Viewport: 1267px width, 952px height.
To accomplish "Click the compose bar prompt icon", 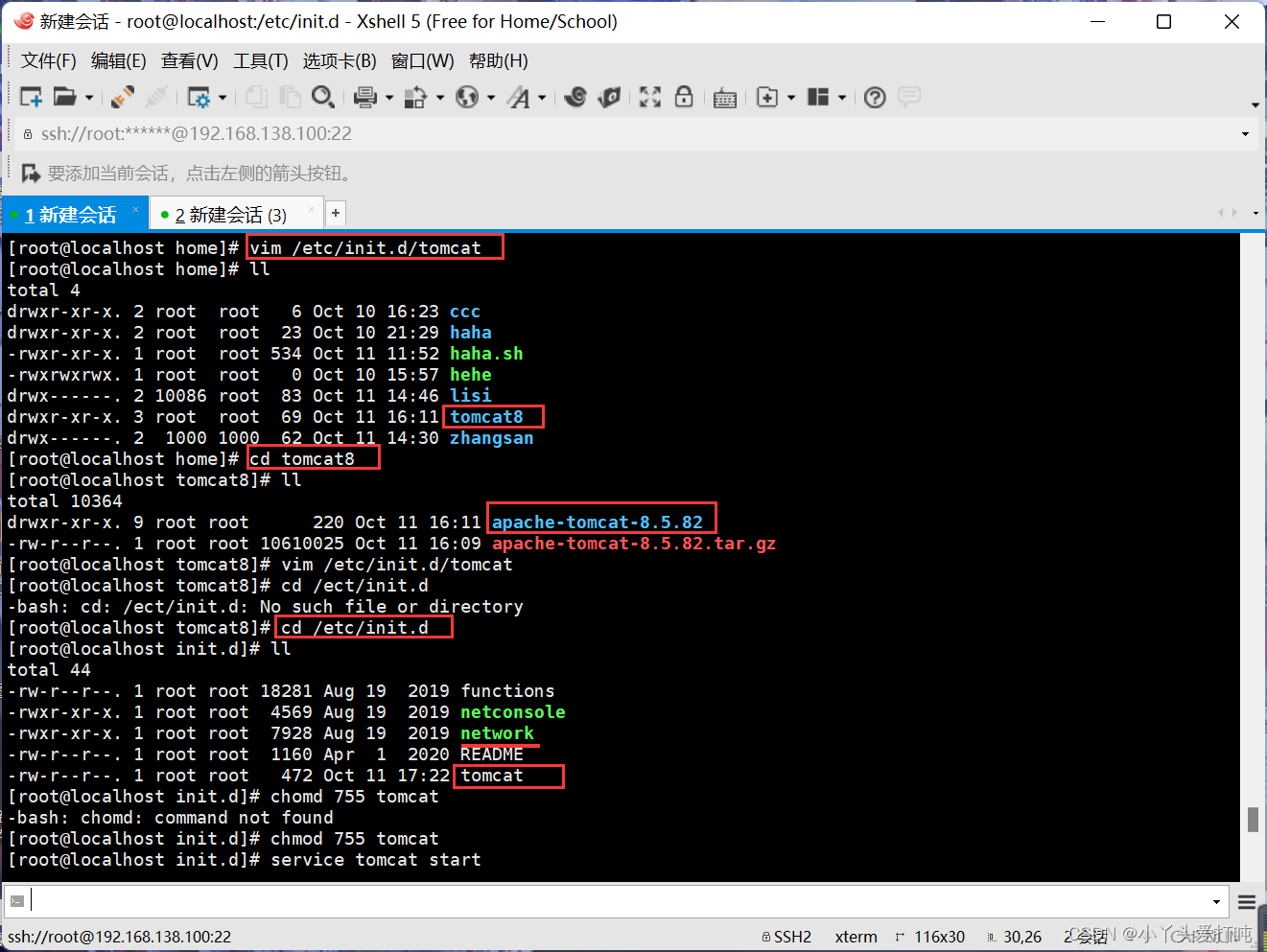I will 16,900.
